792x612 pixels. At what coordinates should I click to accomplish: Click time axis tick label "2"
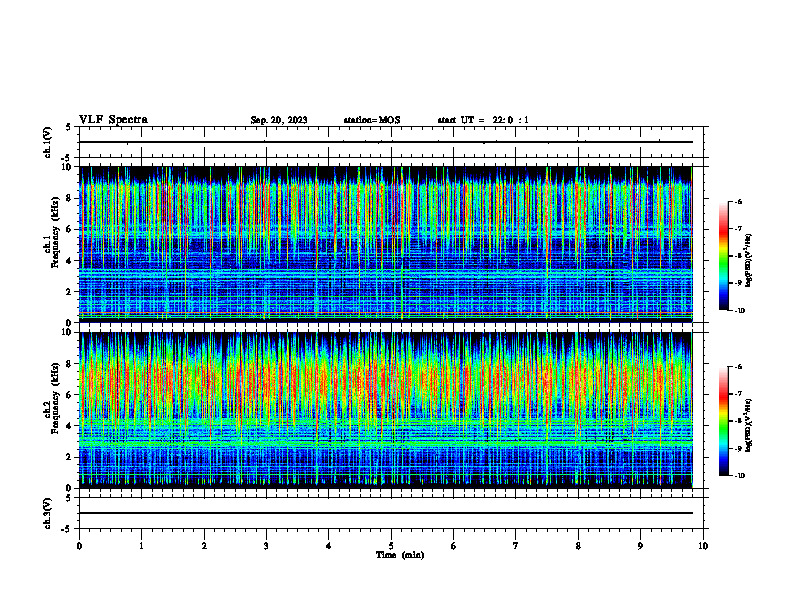coord(204,546)
